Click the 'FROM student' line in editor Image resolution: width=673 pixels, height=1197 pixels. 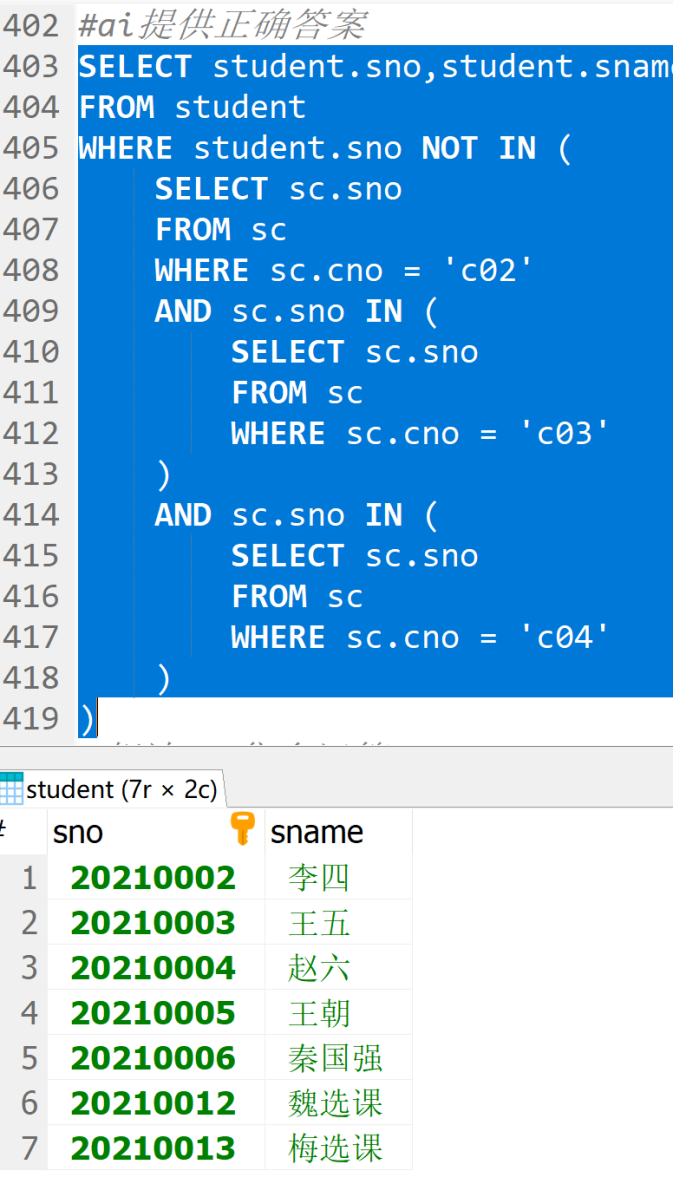click(x=192, y=107)
